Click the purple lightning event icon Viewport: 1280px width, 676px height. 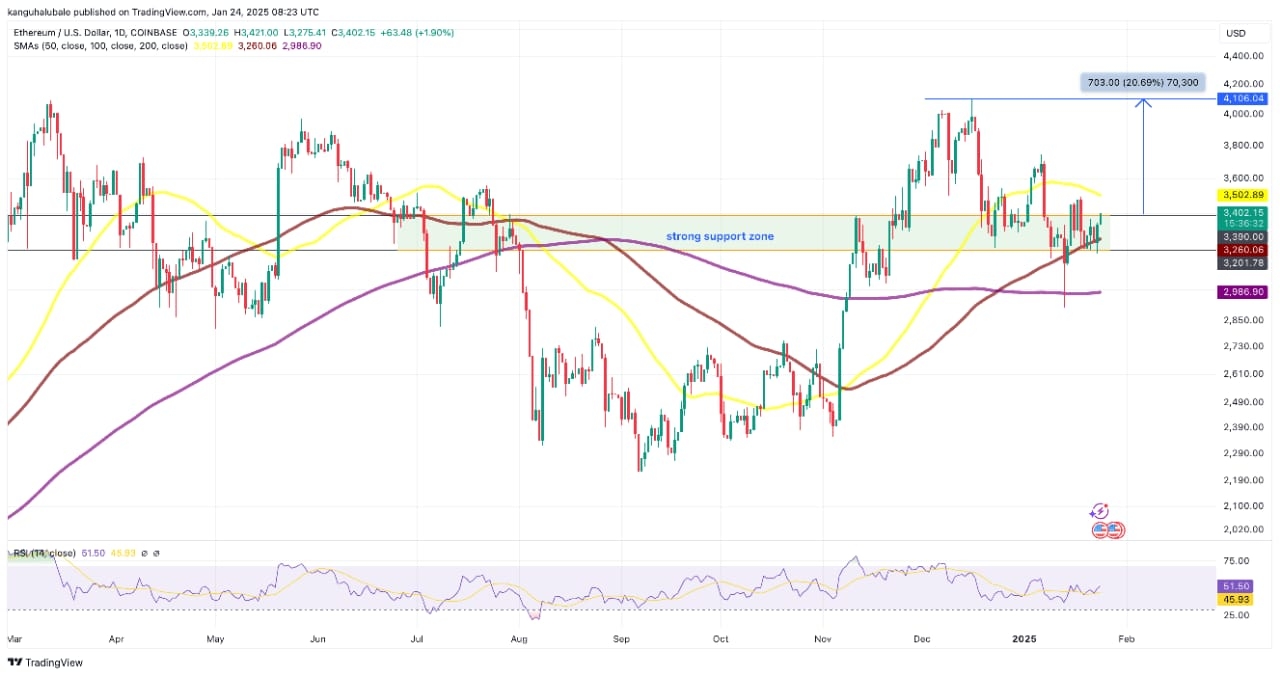[1100, 511]
